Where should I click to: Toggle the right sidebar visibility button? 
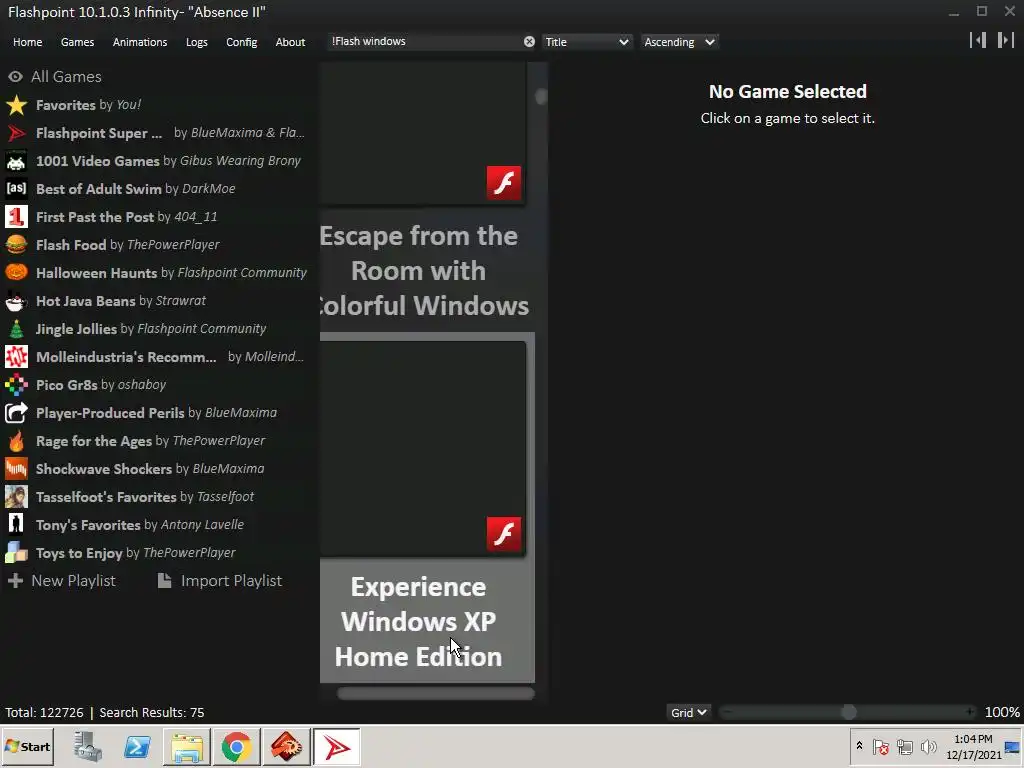(1006, 40)
